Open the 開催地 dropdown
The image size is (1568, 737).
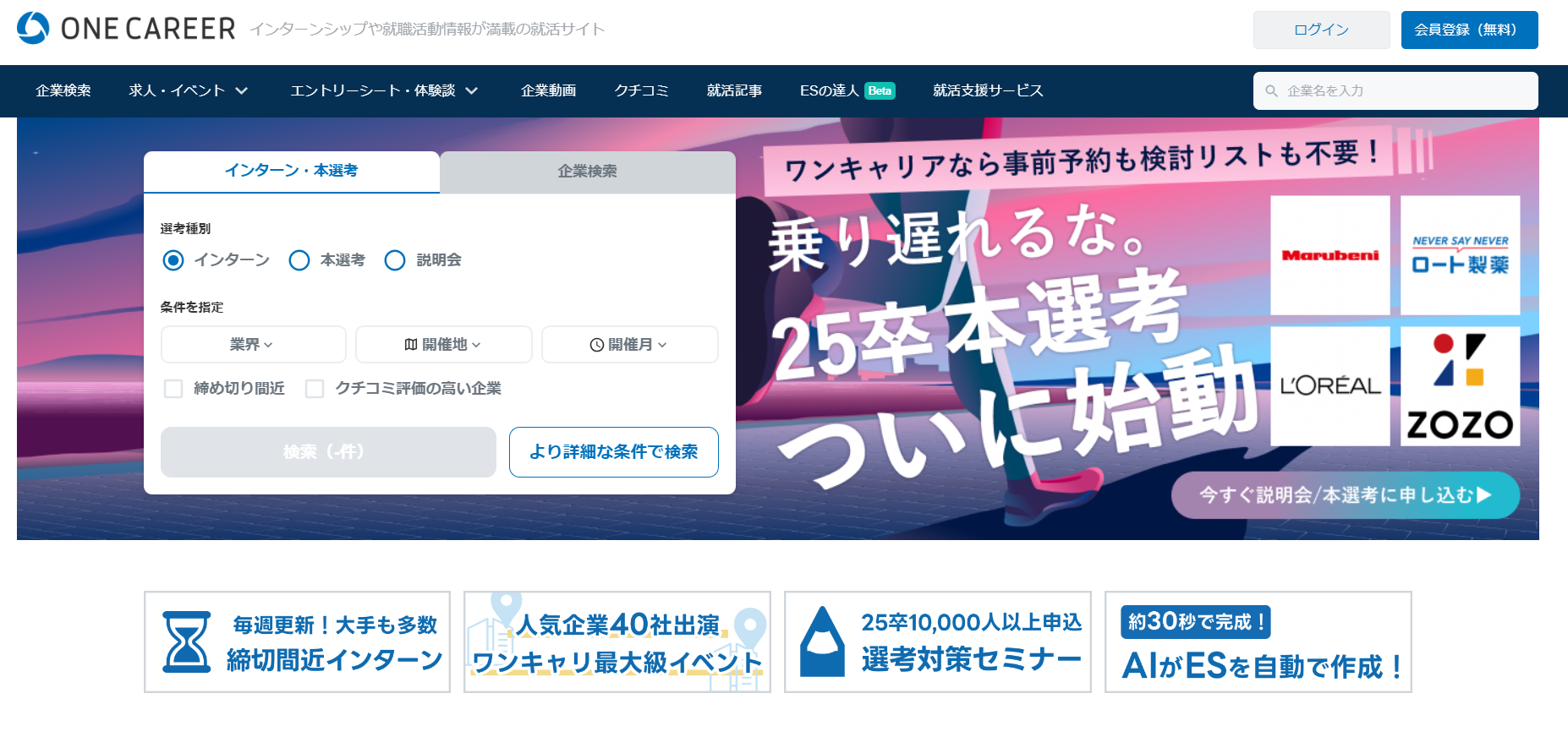coord(443,345)
